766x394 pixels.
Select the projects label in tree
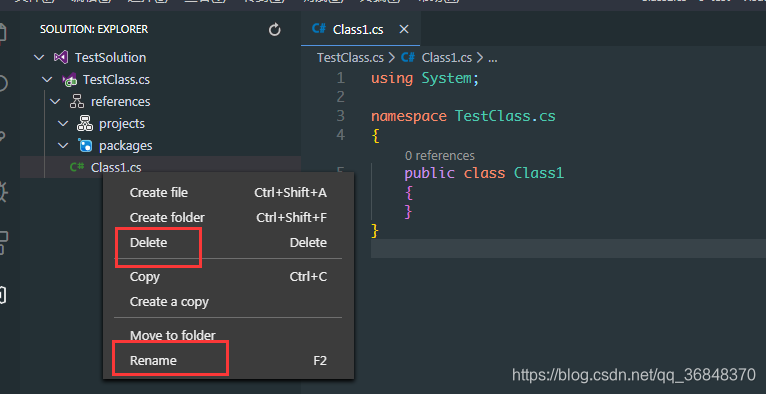pyautogui.click(x=122, y=124)
